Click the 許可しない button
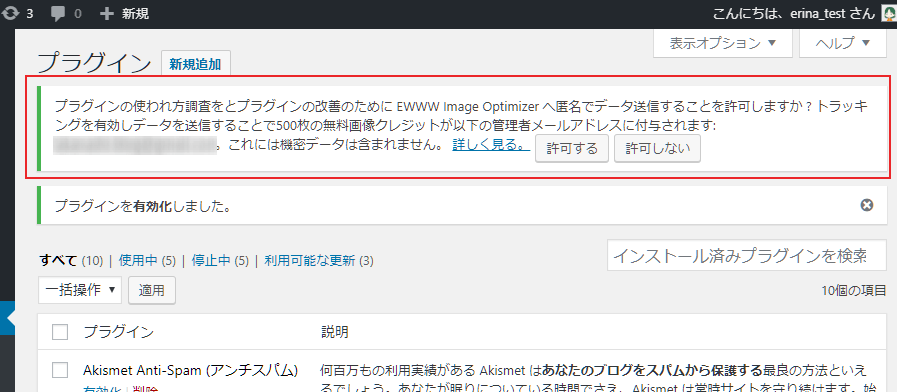This screenshot has height=392, width=897. click(657, 149)
